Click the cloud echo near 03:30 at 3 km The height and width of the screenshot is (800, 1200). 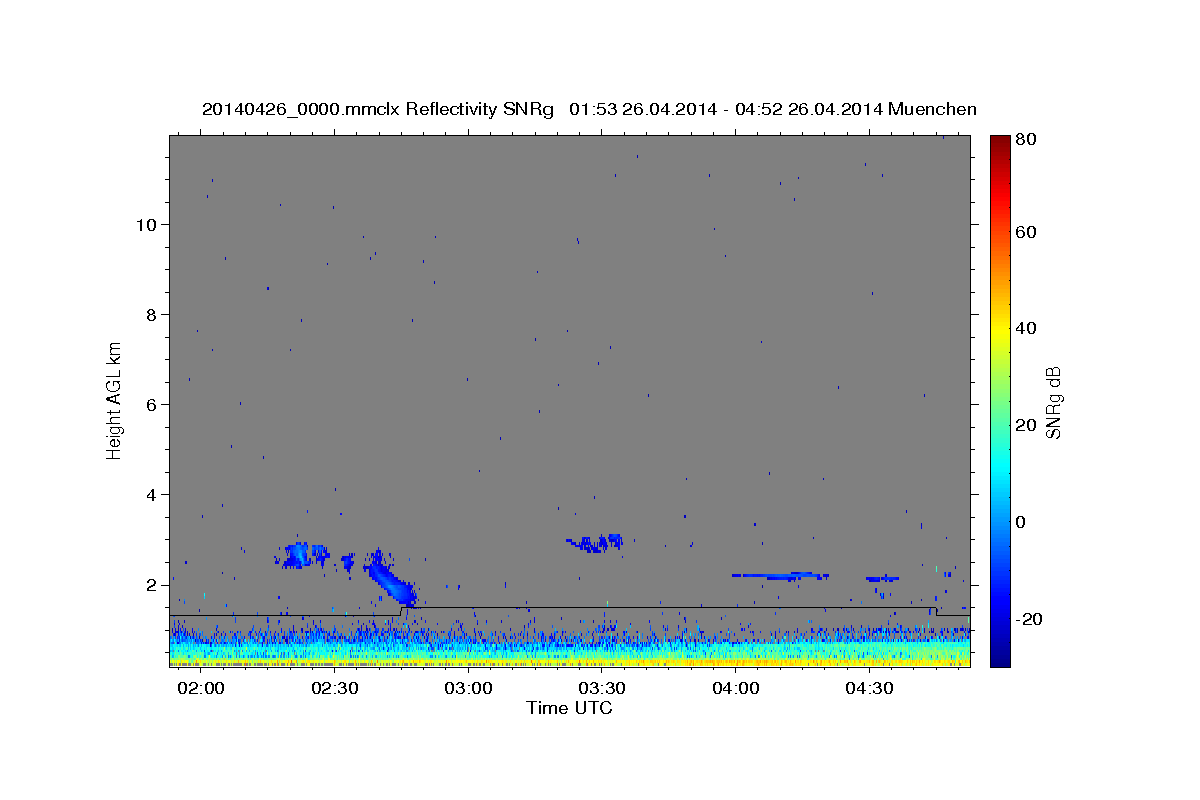click(595, 543)
